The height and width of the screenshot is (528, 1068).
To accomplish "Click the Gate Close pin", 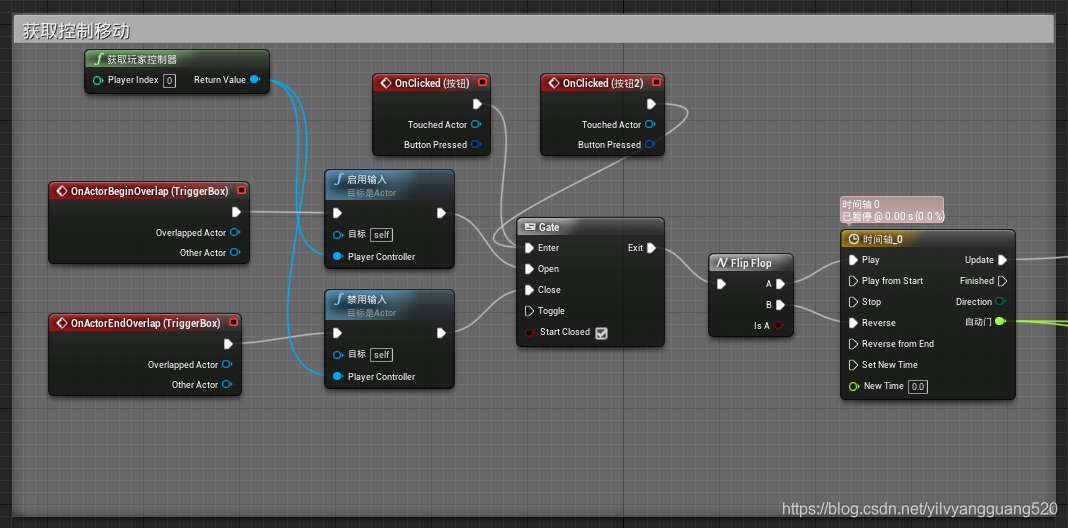I will (530, 290).
